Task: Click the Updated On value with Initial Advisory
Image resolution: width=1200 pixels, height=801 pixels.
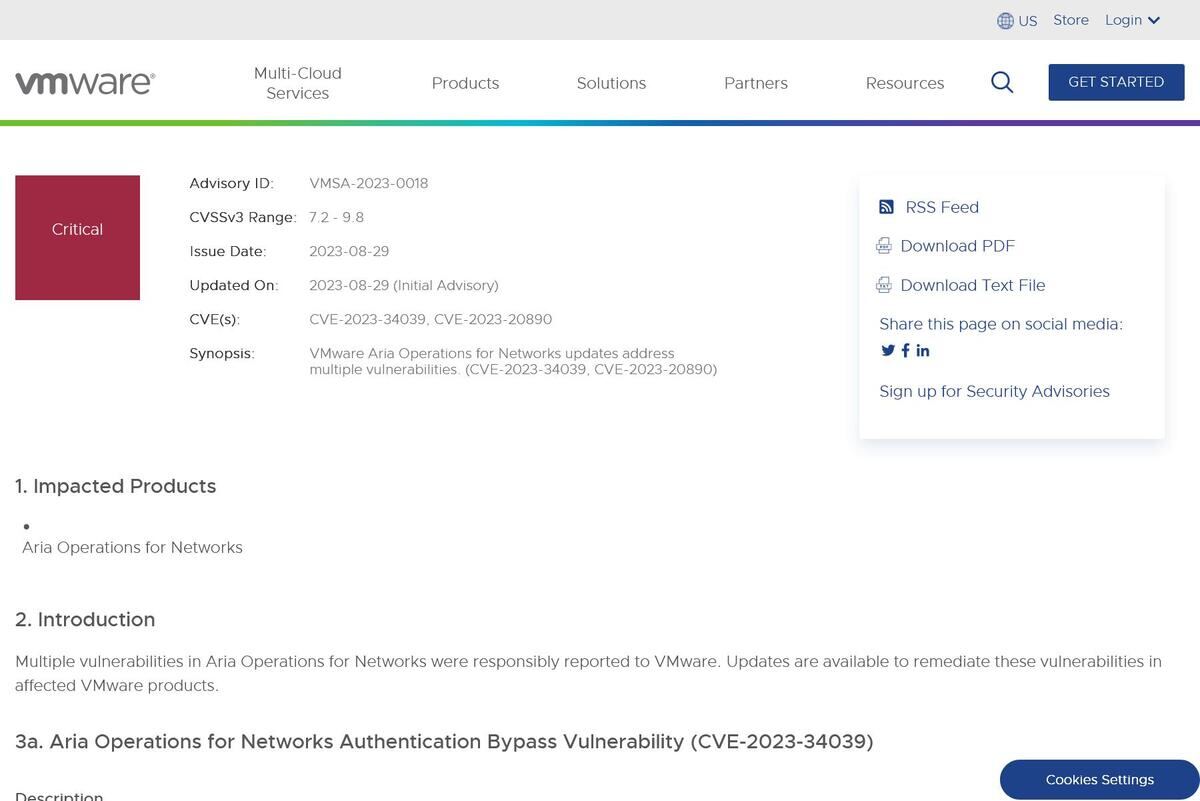Action: (x=404, y=285)
